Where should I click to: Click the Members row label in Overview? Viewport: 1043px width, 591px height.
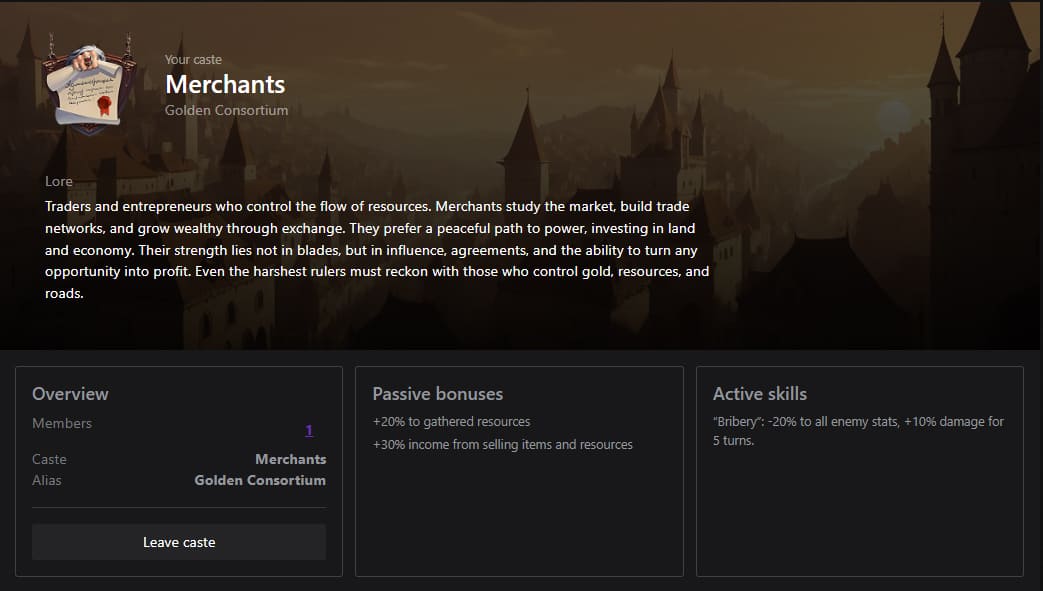click(x=62, y=423)
